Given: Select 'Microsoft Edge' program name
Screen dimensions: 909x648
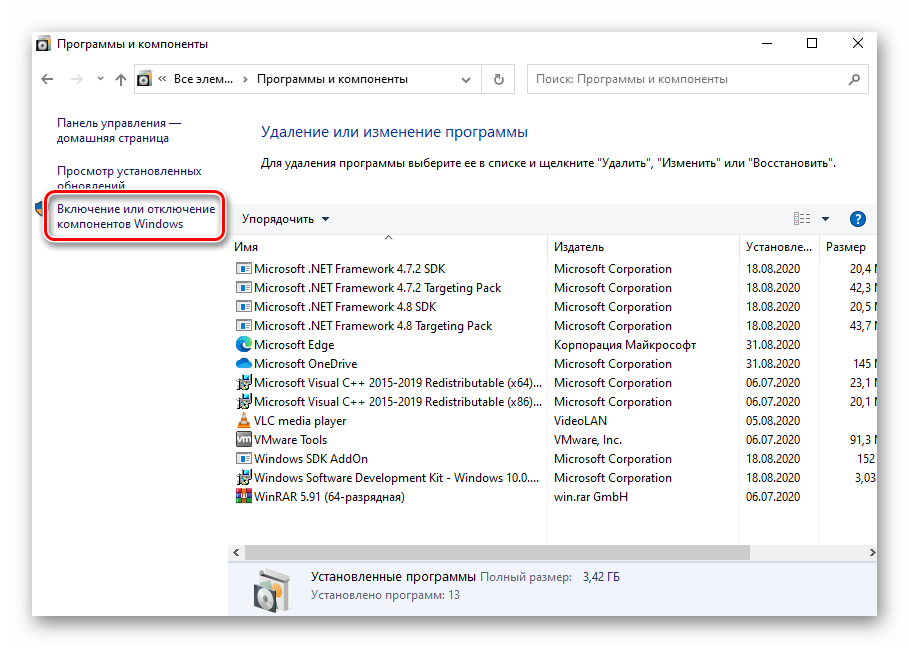Looking at the screenshot, I should (294, 345).
